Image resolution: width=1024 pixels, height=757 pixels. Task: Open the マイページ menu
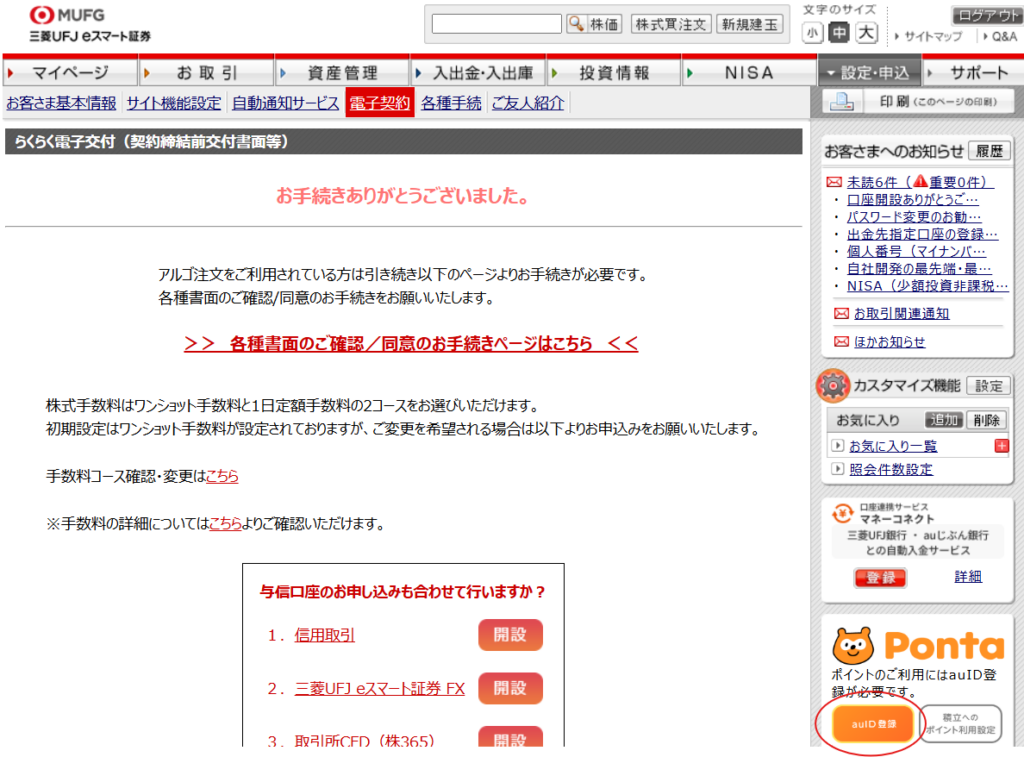[x=70, y=73]
